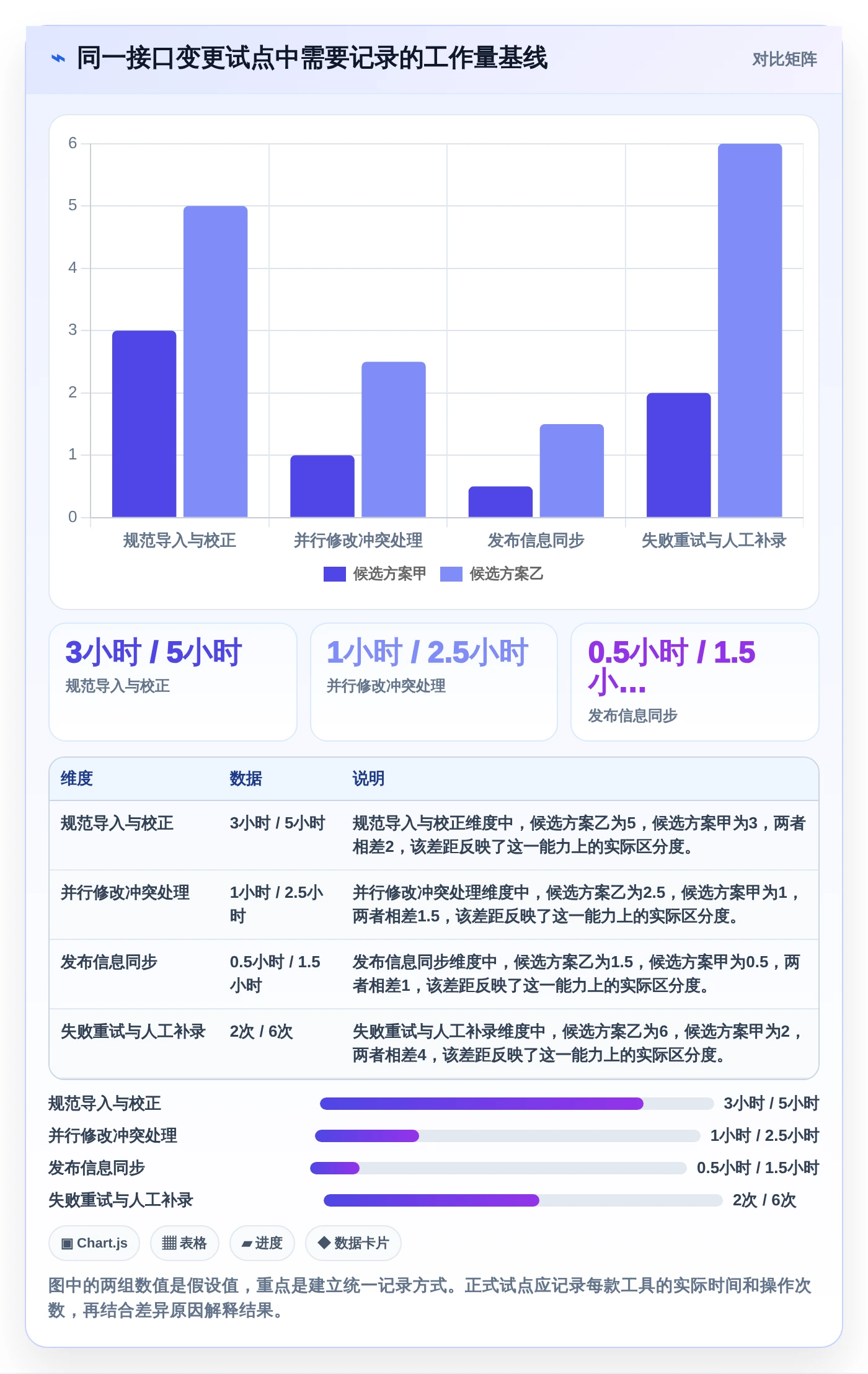The image size is (868, 1374).
Task: Select the 进度 tag chip
Action: [262, 1243]
